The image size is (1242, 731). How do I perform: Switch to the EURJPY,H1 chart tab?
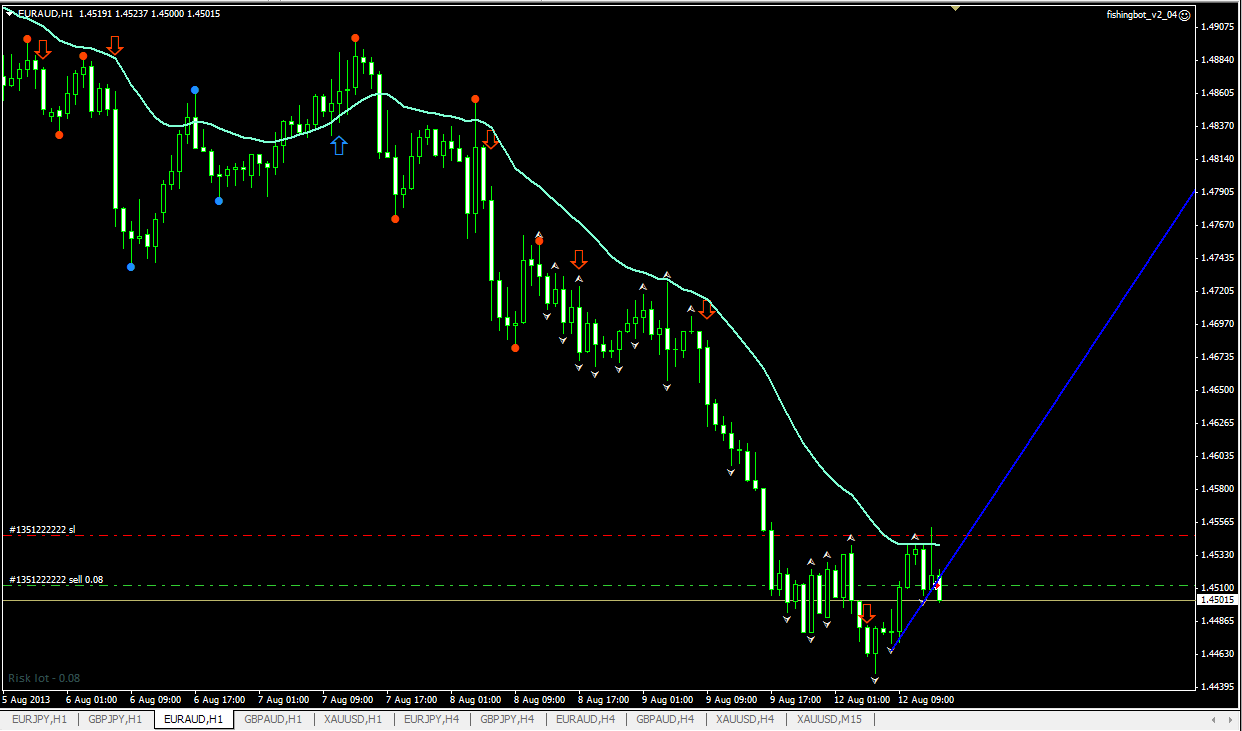pos(40,719)
